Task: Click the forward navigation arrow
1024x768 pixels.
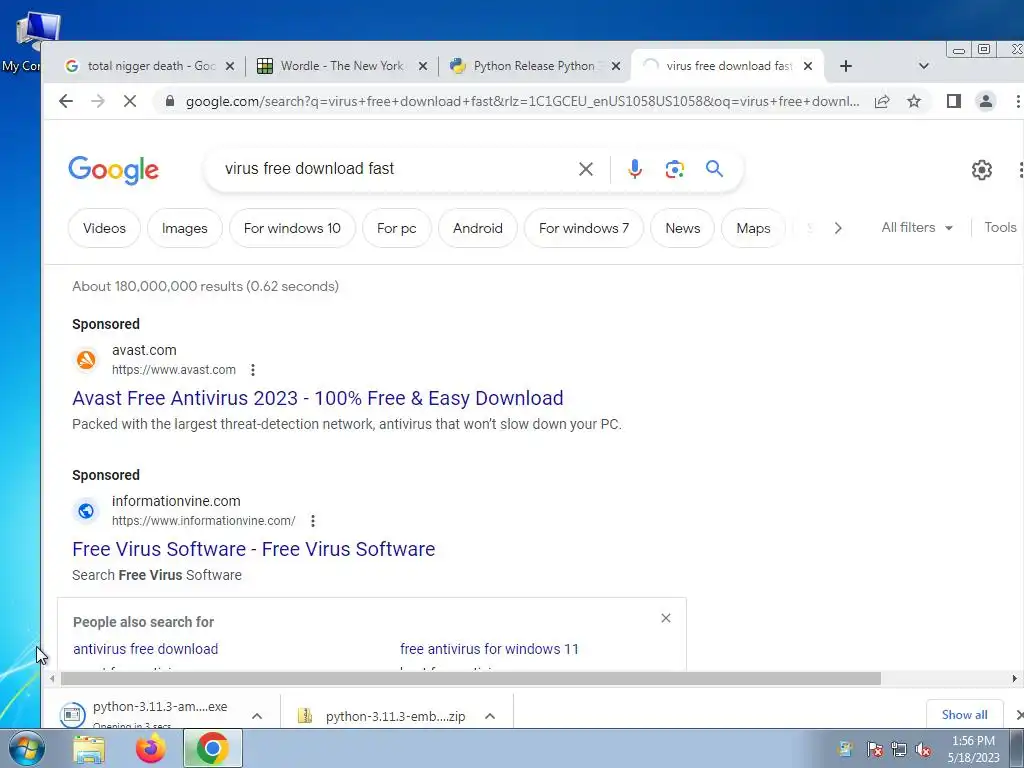Action: tap(98, 101)
